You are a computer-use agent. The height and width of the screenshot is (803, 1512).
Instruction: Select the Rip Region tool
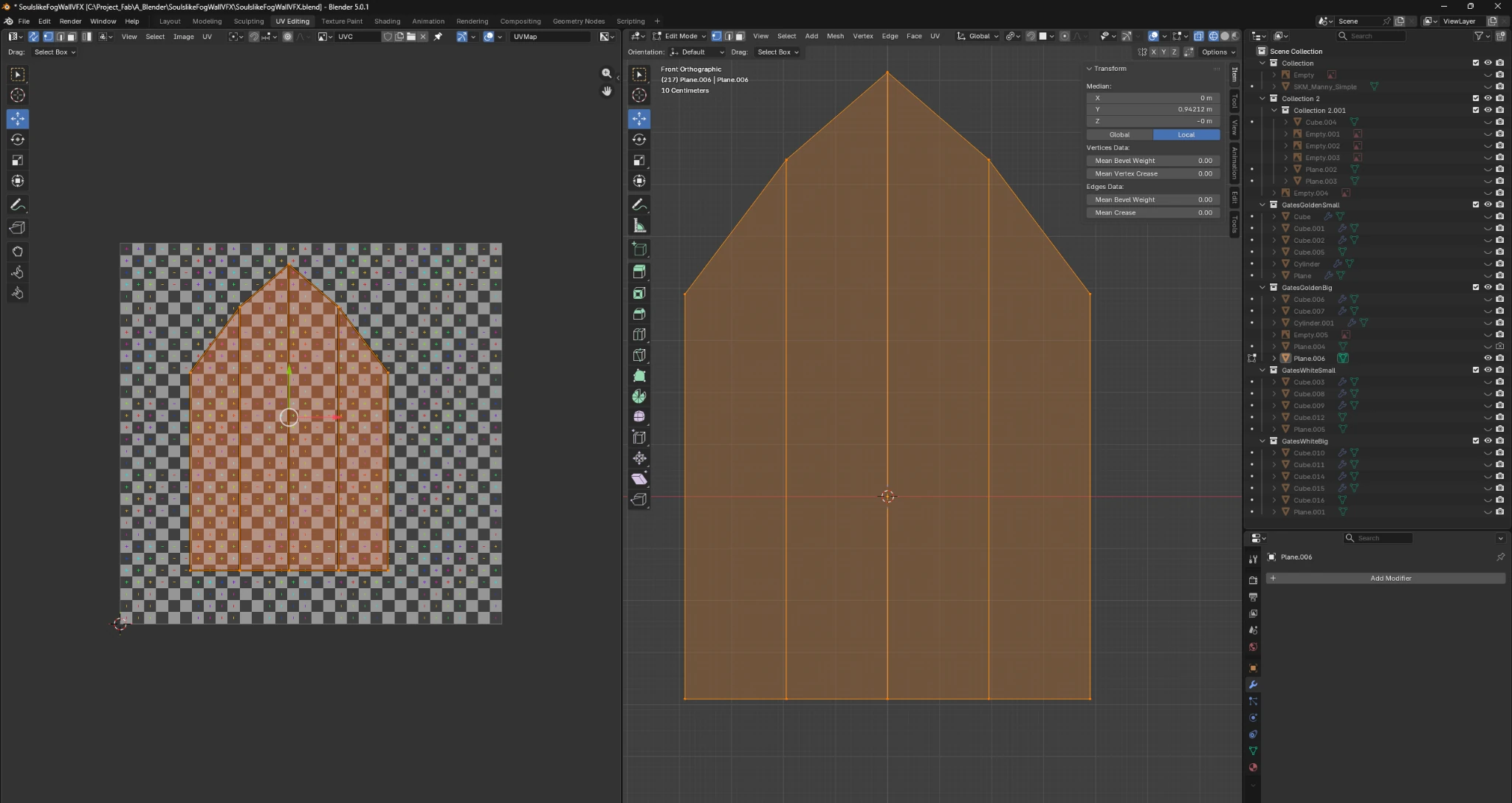click(639, 500)
